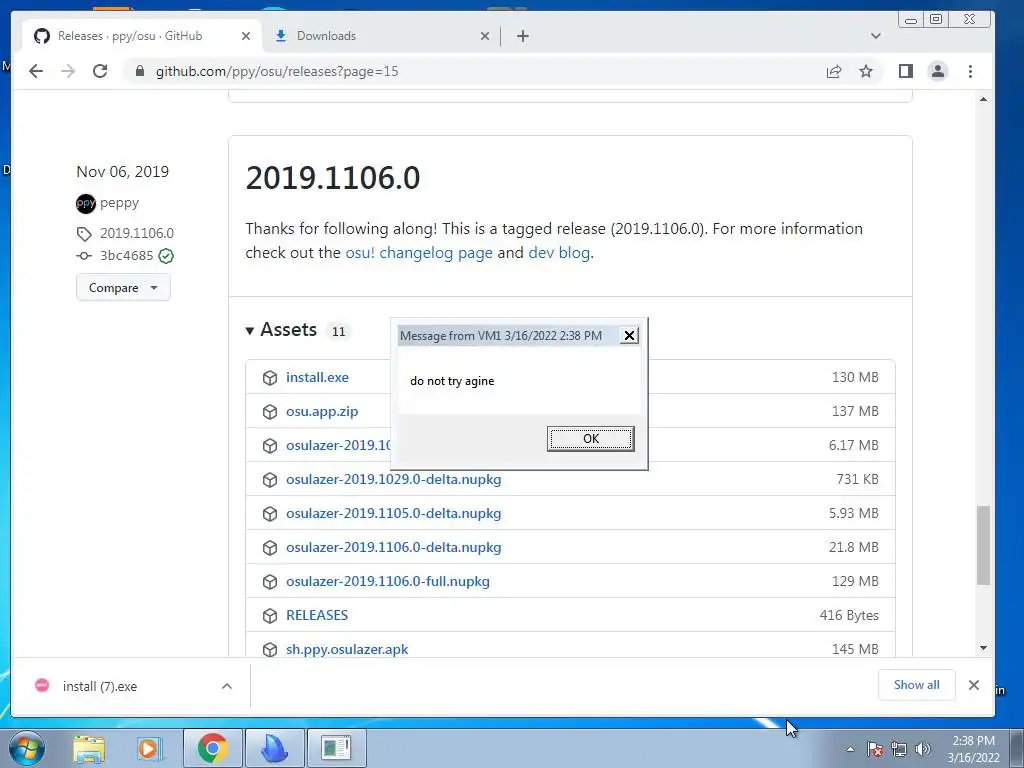Screen dimensions: 1024x768
Task: Open a new browser tab
Action: [522, 36]
